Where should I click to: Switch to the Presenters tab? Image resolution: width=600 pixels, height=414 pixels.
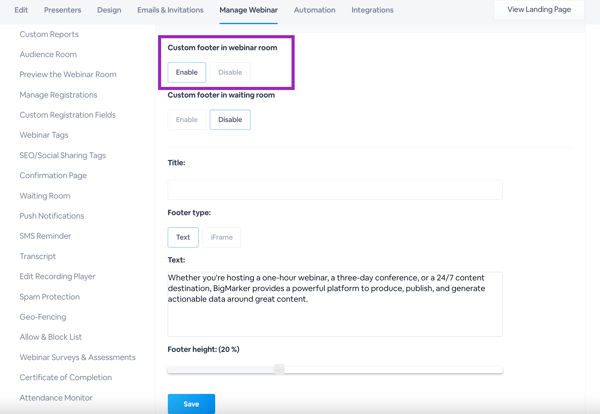[62, 10]
